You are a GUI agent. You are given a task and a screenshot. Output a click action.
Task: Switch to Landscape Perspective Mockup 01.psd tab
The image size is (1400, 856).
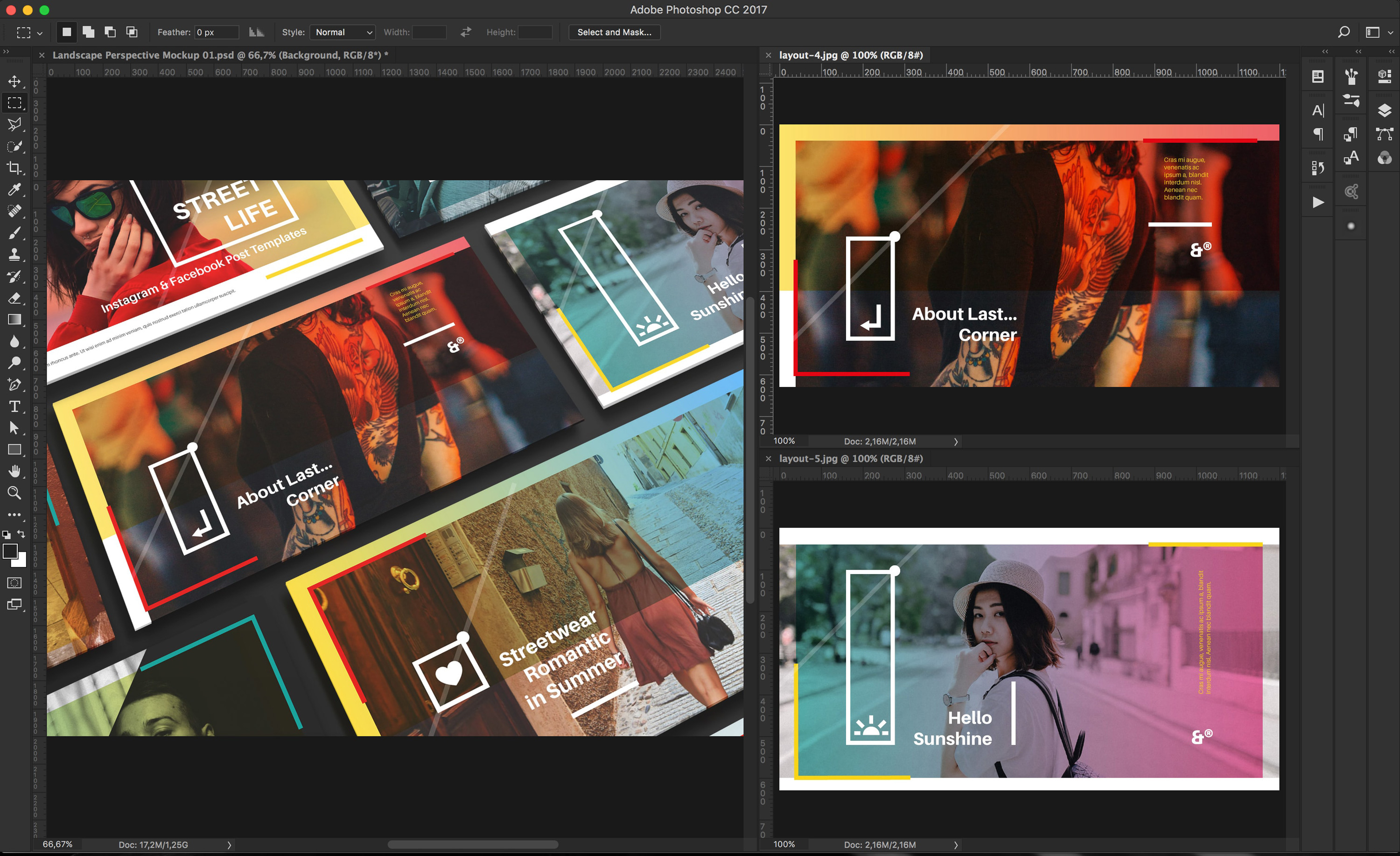[219, 55]
